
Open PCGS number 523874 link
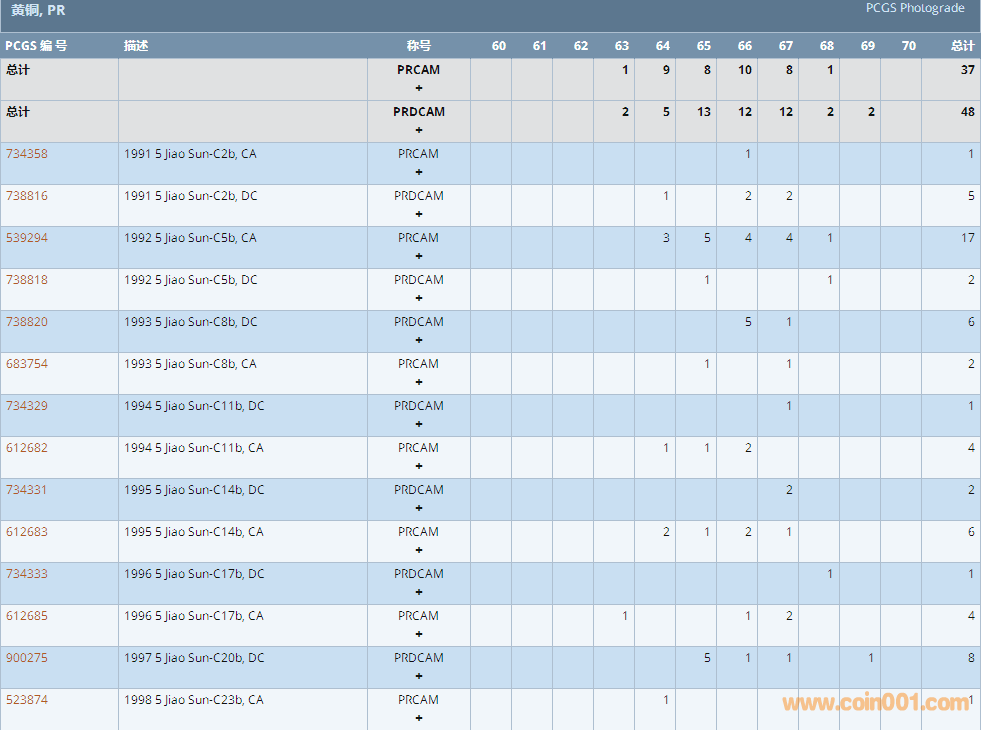point(27,700)
